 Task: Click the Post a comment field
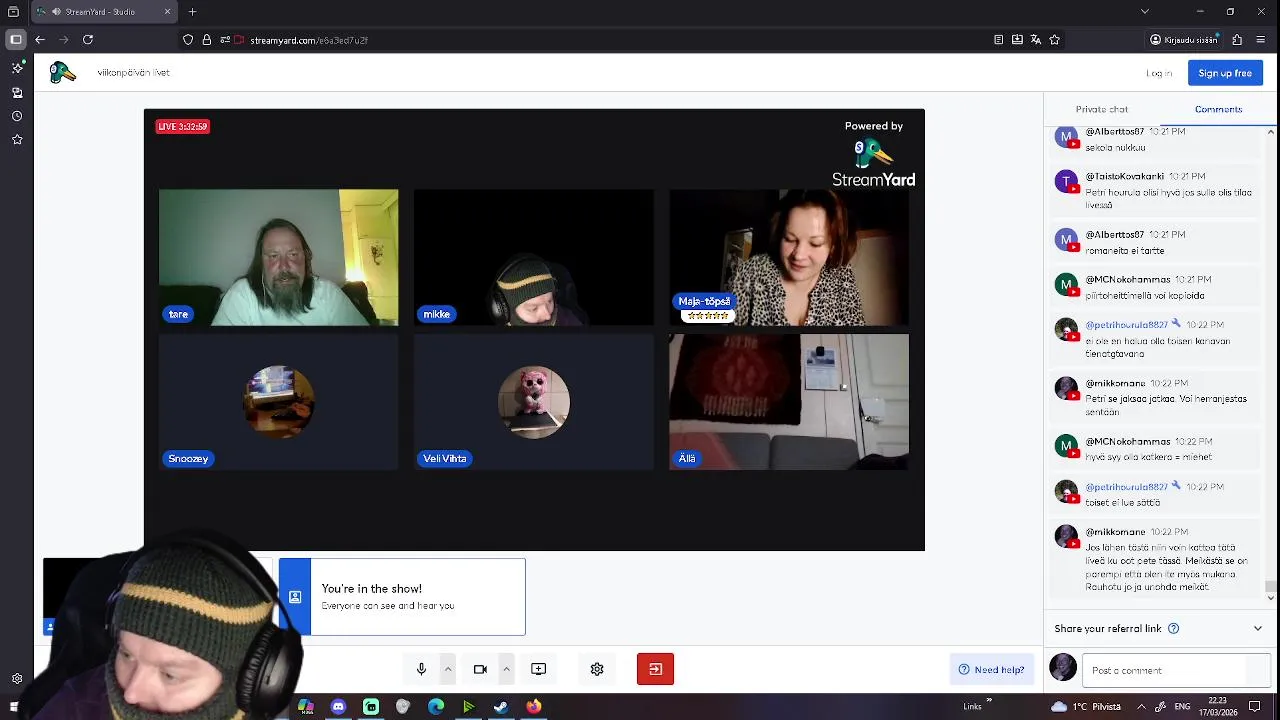tap(1176, 670)
